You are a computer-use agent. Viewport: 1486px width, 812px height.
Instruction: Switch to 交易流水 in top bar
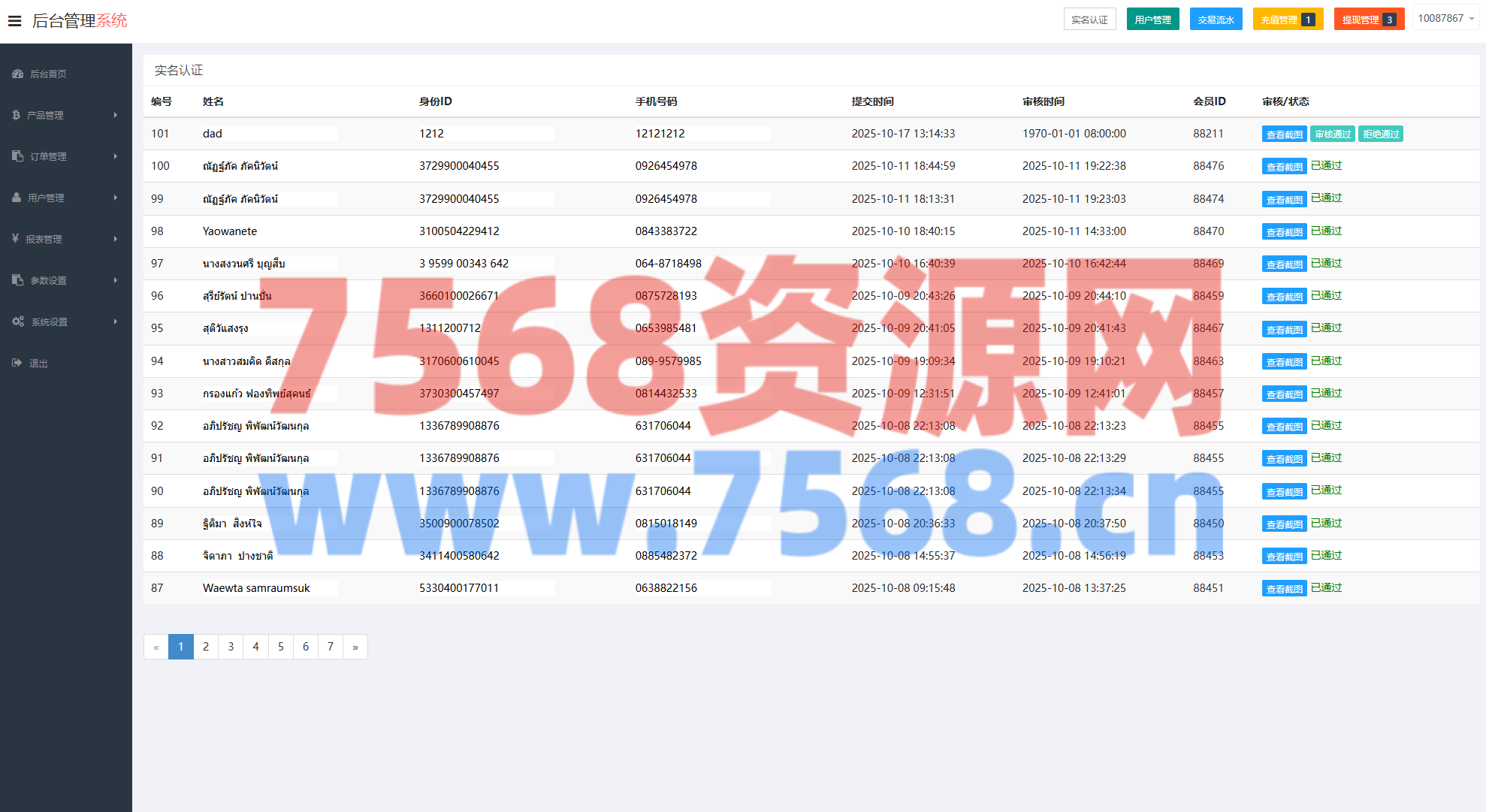tap(1216, 20)
